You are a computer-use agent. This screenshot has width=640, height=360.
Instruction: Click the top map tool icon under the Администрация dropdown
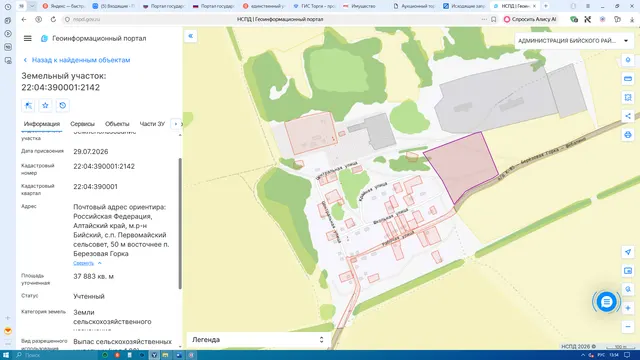tap(628, 60)
